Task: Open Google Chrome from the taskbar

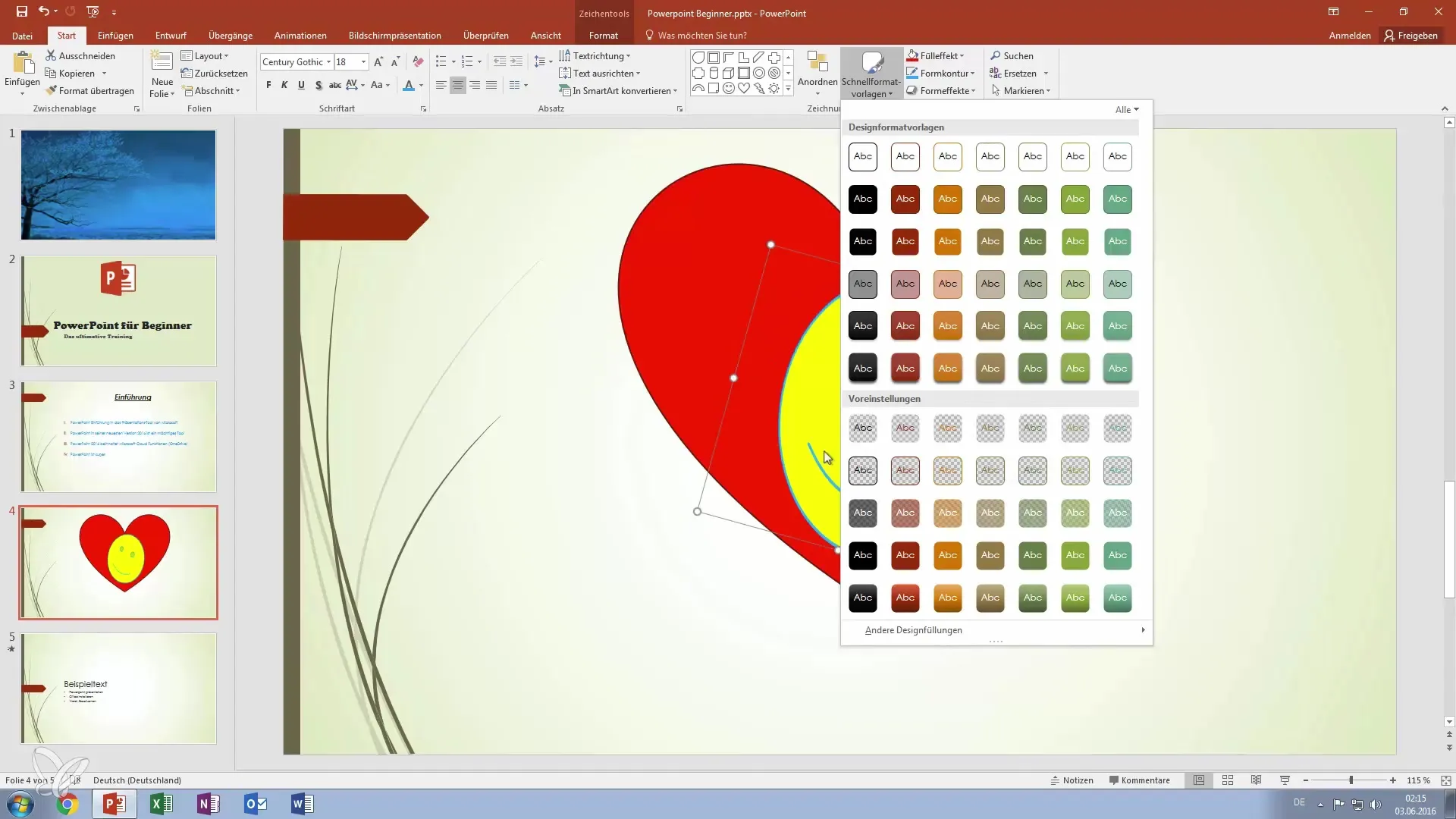Action: [67, 804]
